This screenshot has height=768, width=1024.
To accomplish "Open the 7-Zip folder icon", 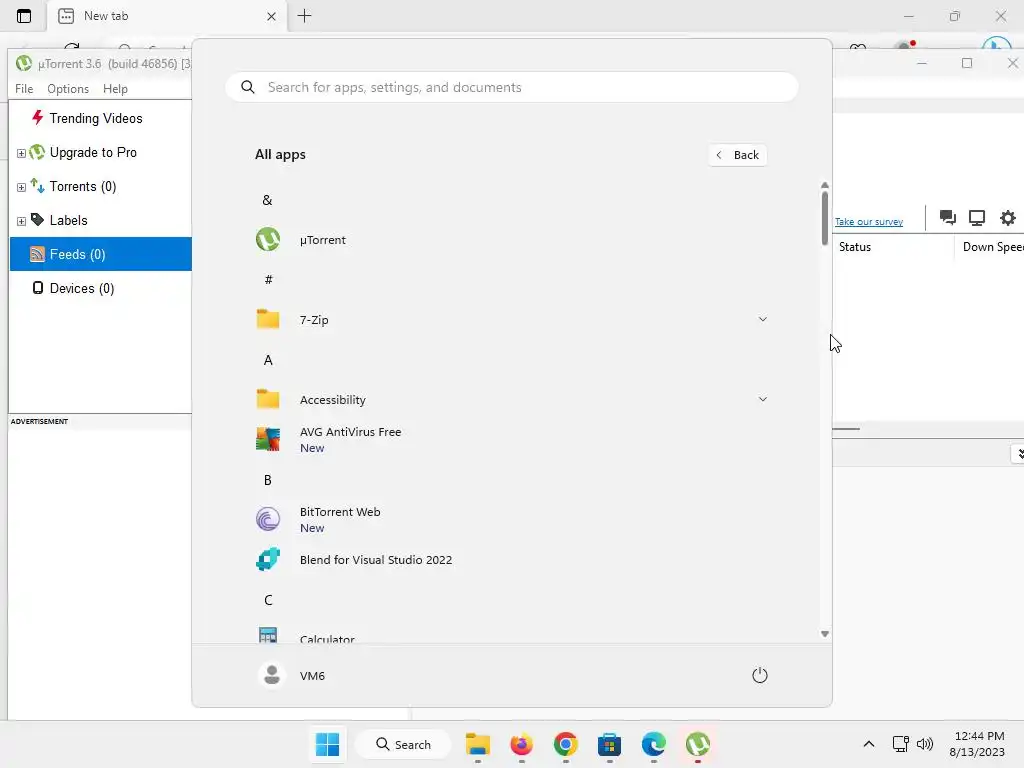I will 268,319.
